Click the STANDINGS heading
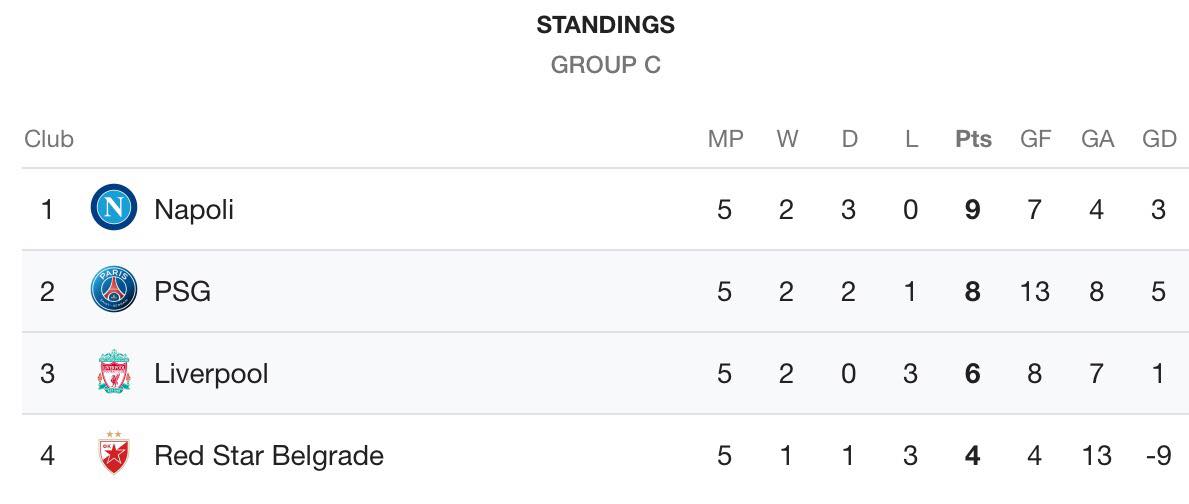 coord(605,26)
